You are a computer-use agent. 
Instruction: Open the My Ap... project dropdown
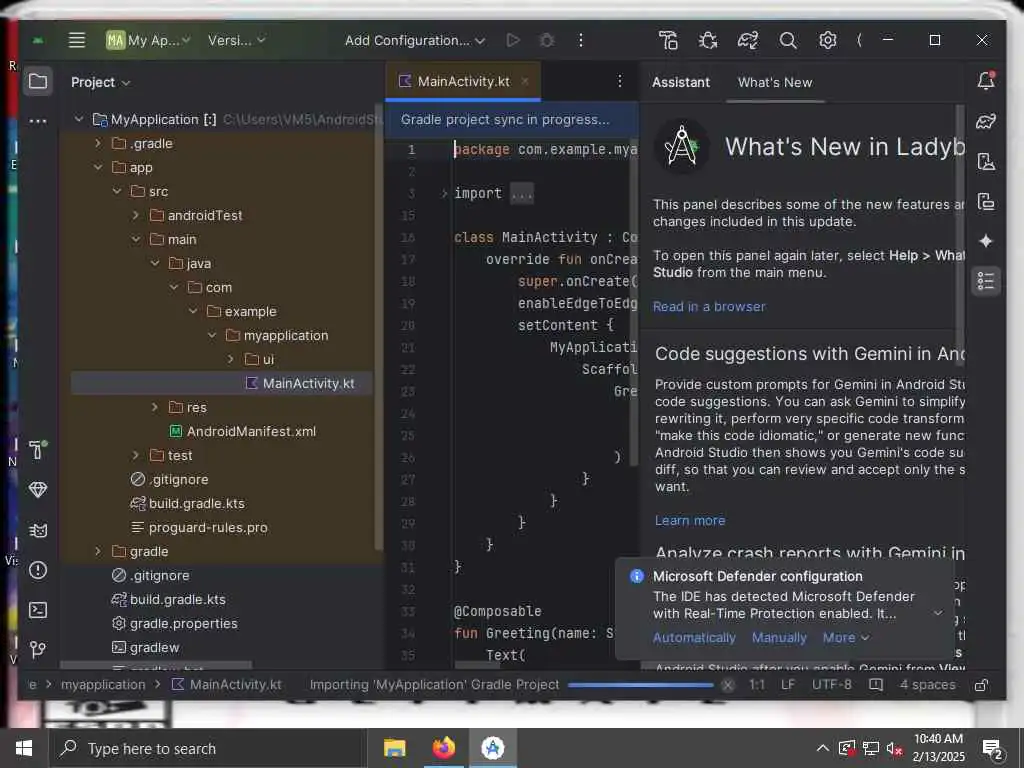pyautogui.click(x=148, y=40)
